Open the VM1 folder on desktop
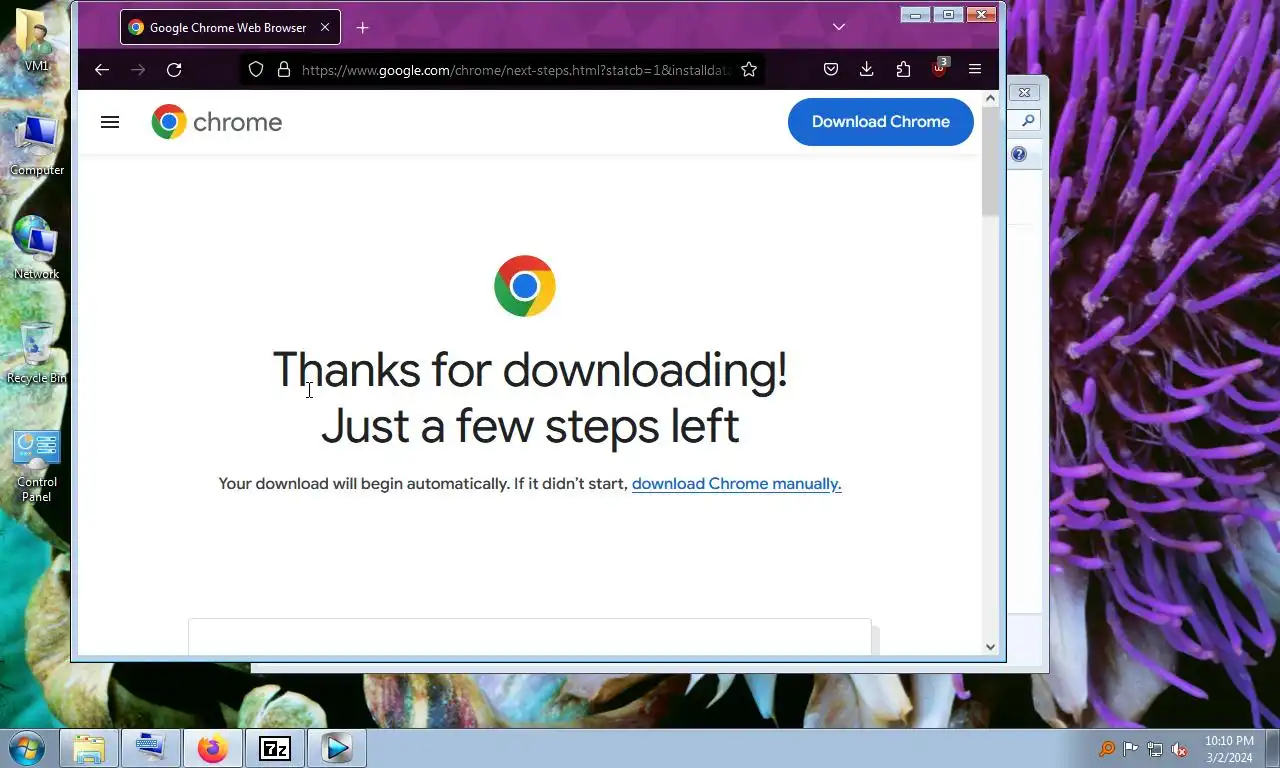1280x768 pixels. (x=37, y=40)
